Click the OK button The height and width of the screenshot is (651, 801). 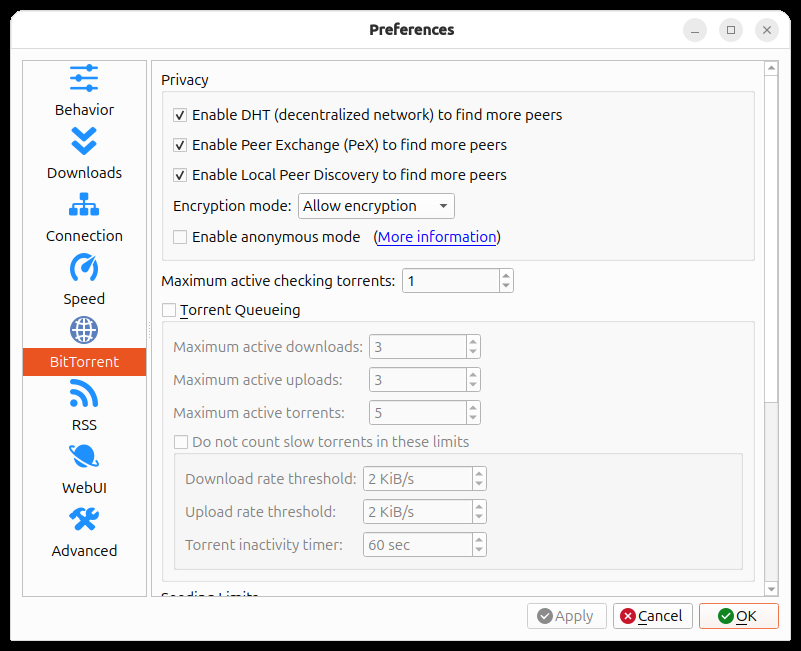[x=738, y=616]
